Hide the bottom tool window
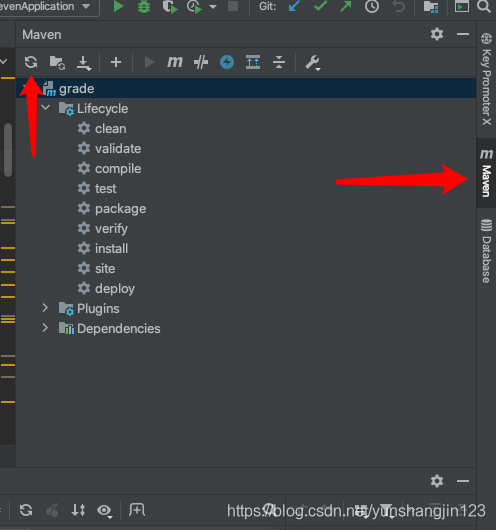 point(463,481)
